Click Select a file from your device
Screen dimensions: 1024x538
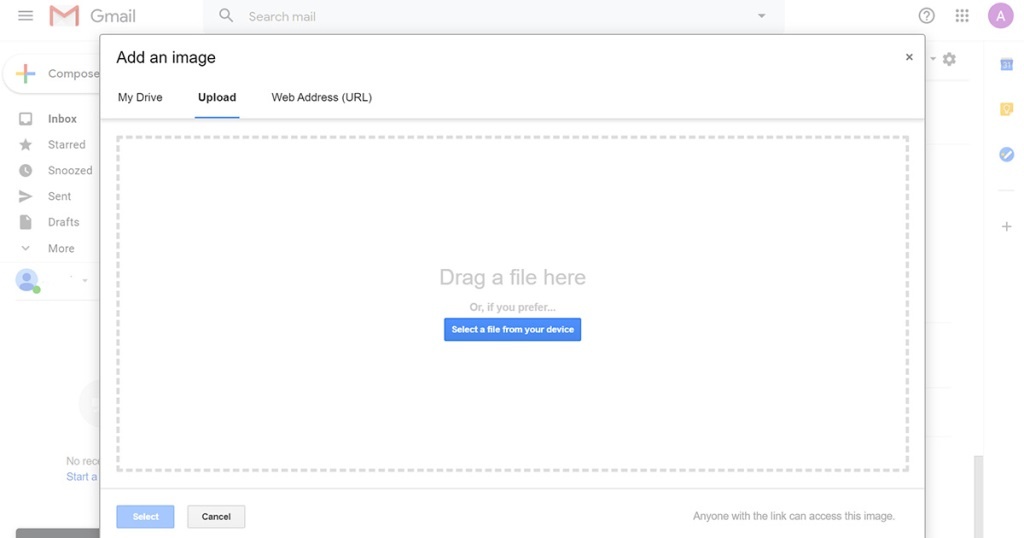point(512,329)
